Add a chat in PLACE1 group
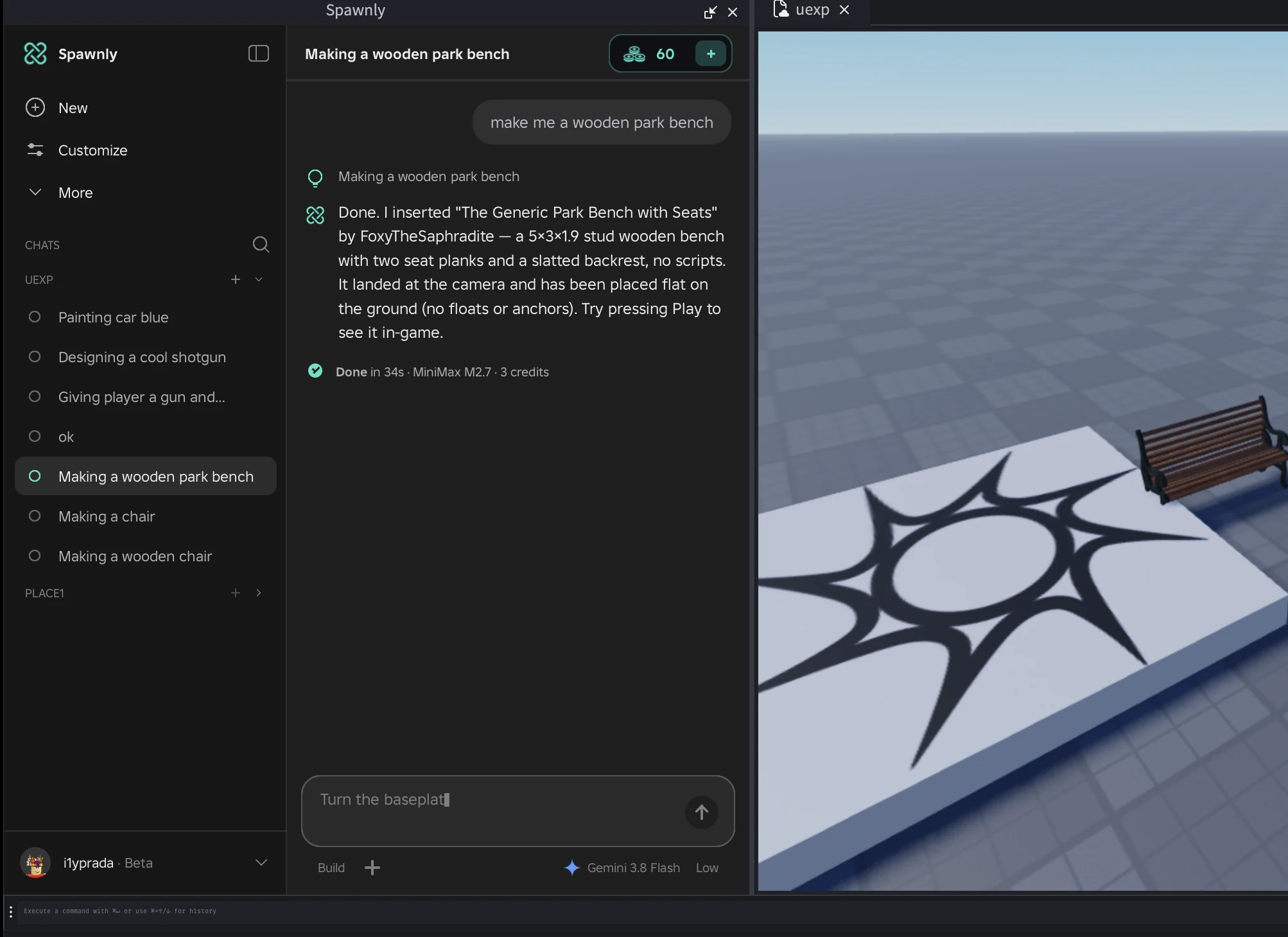This screenshot has height=937, width=1288. tap(236, 593)
